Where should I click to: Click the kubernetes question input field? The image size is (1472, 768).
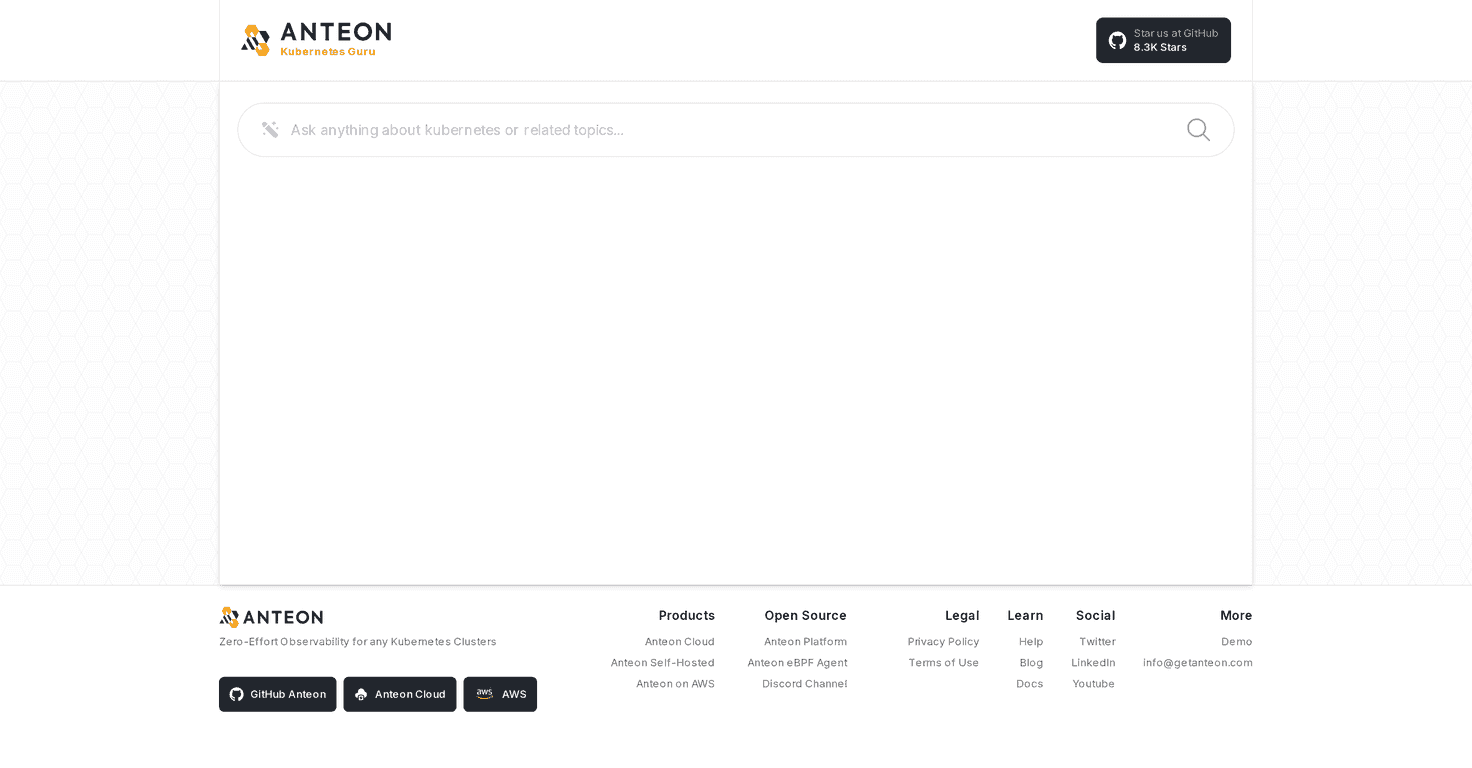tap(700, 129)
